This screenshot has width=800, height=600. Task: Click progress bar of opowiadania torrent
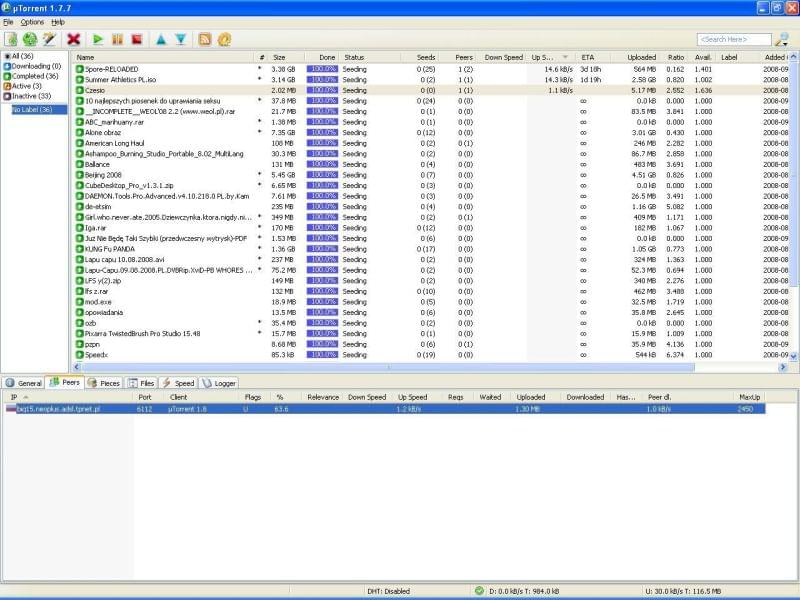pos(322,312)
